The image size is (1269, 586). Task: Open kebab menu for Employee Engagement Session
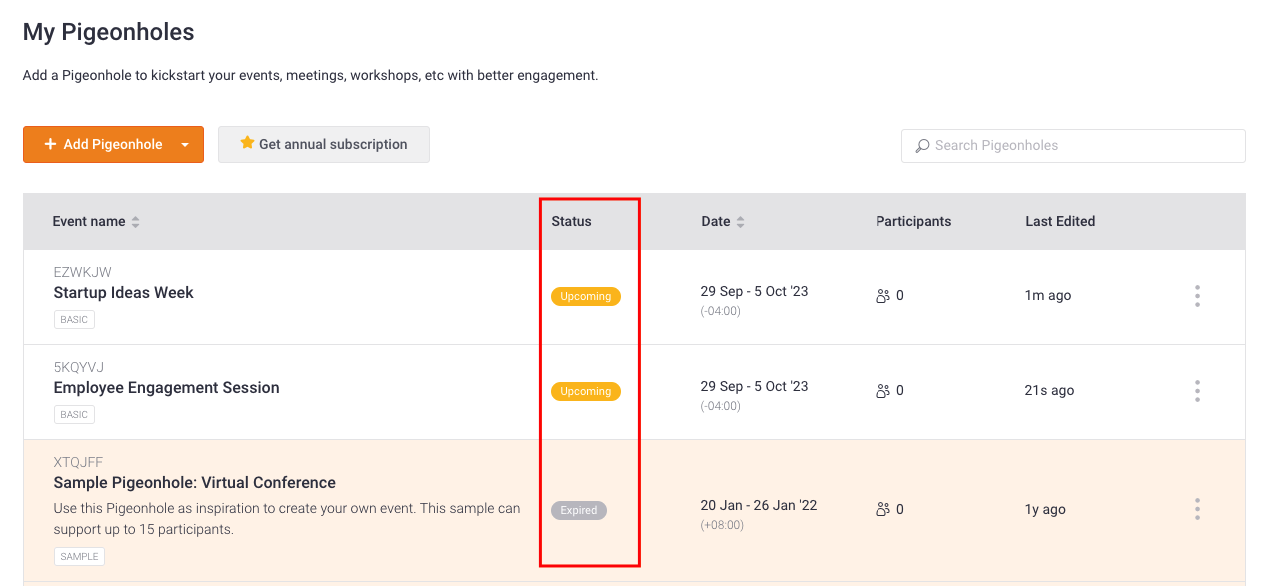pos(1197,391)
